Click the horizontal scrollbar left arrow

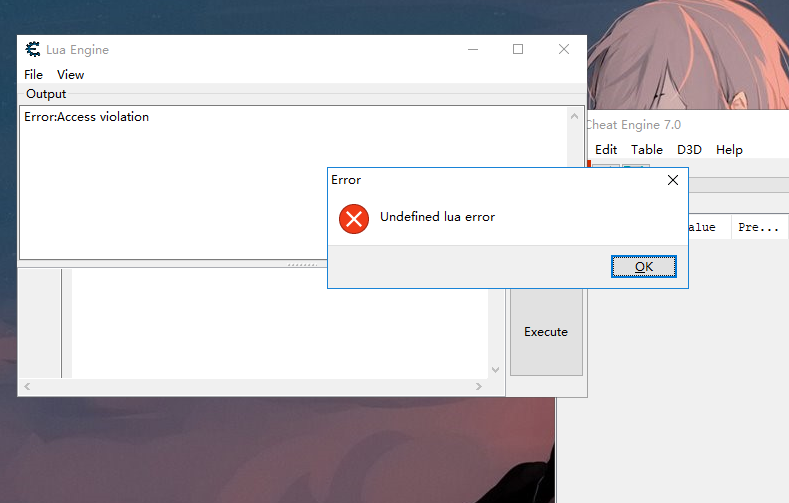[27, 386]
